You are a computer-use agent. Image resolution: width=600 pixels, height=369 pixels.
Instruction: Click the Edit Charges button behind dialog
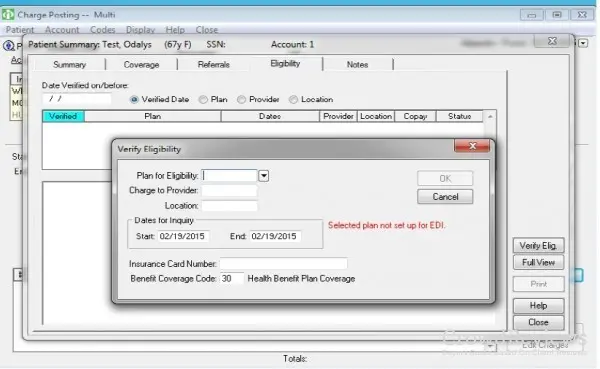tap(545, 345)
